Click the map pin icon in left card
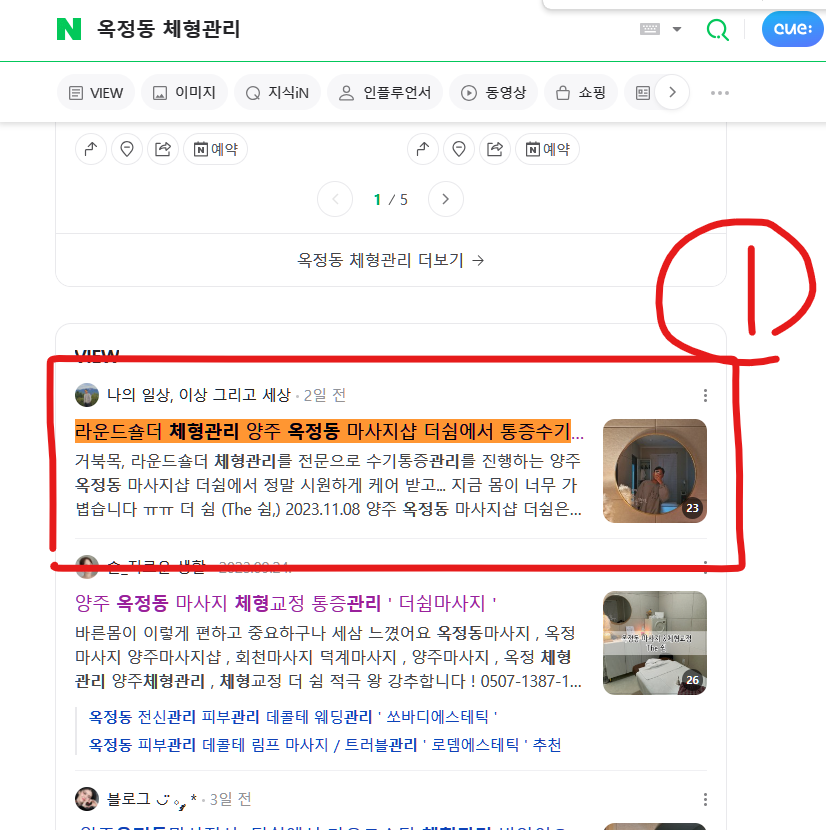The height and width of the screenshot is (830, 826). [127, 149]
